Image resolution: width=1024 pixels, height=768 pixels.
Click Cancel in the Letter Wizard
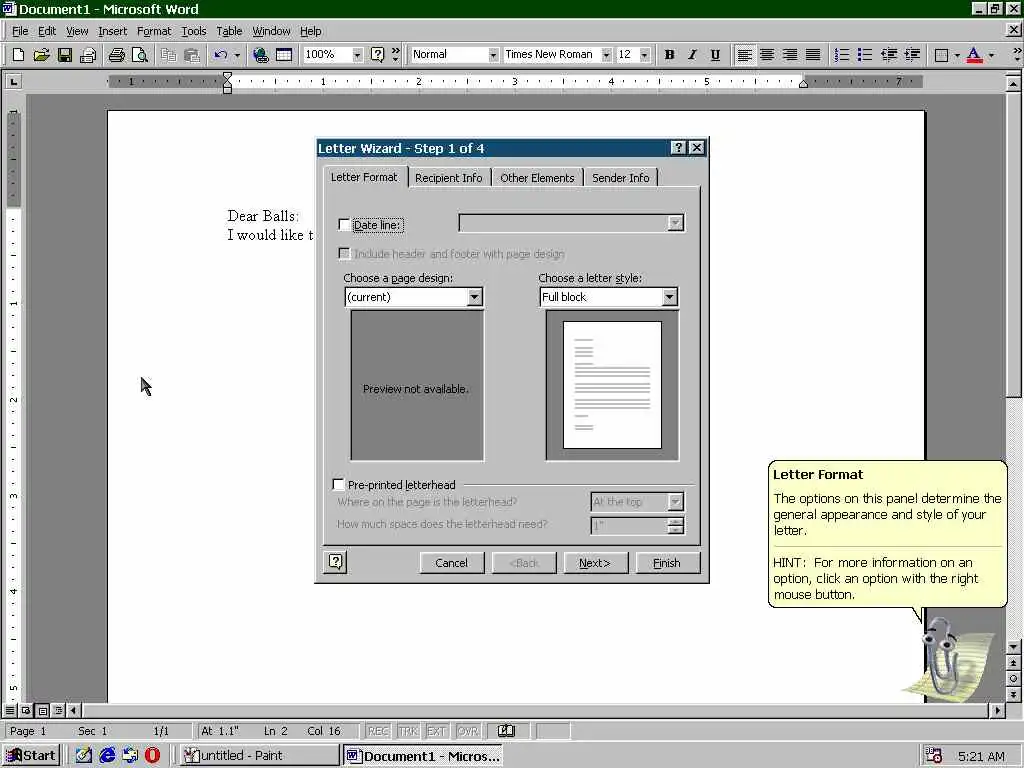click(451, 562)
